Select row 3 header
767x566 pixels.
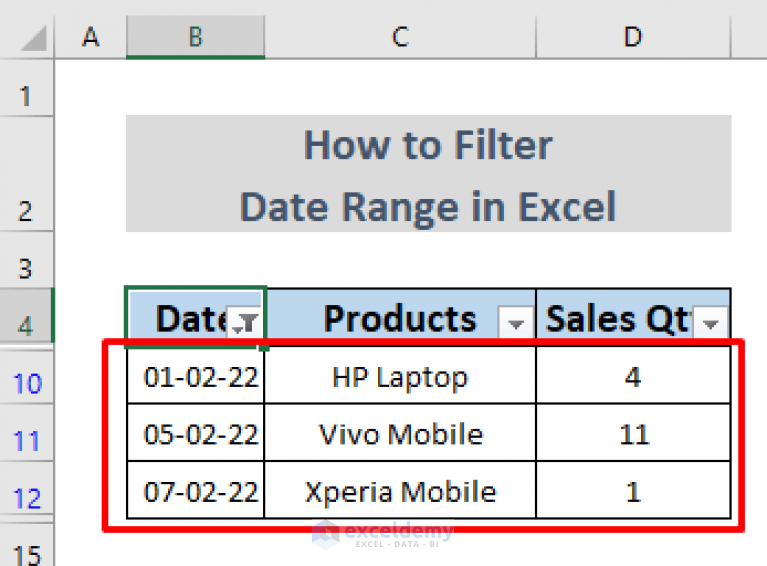(x=26, y=260)
